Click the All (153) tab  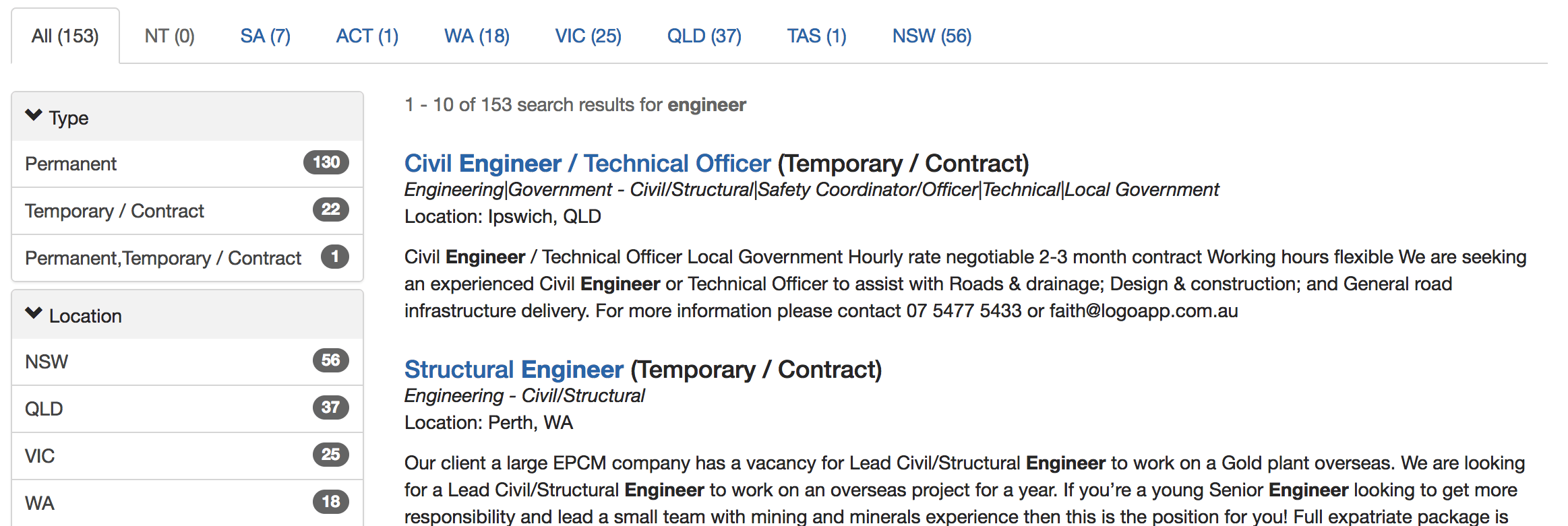[x=65, y=36]
